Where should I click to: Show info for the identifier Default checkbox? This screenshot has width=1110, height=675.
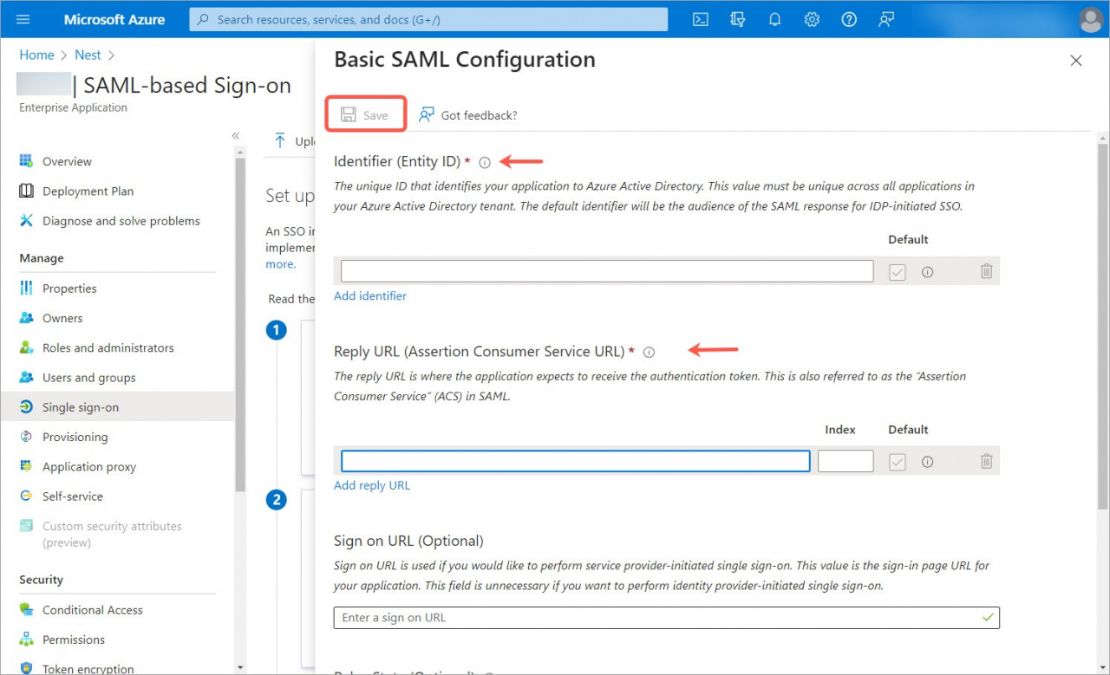(x=927, y=272)
